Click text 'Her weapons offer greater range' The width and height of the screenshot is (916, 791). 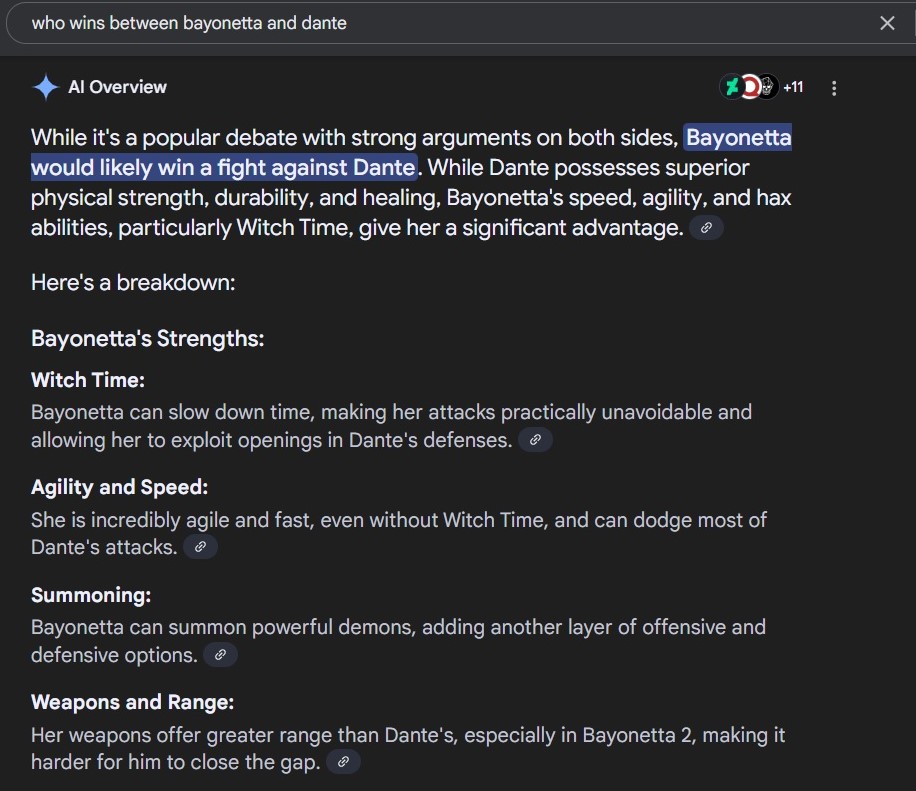tap(181, 735)
